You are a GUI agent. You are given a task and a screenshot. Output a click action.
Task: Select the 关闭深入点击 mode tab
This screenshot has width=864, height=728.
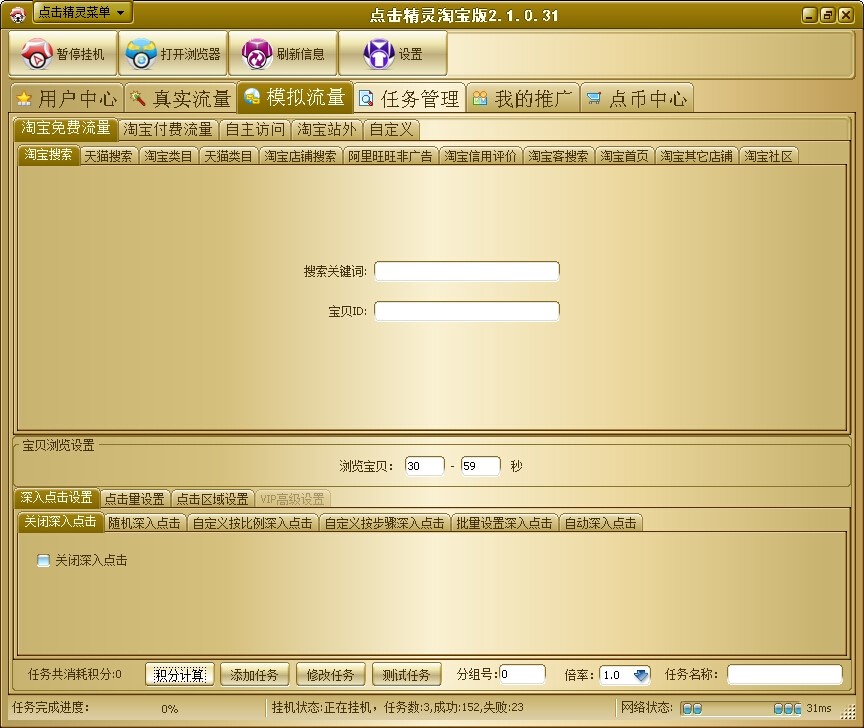(x=61, y=521)
